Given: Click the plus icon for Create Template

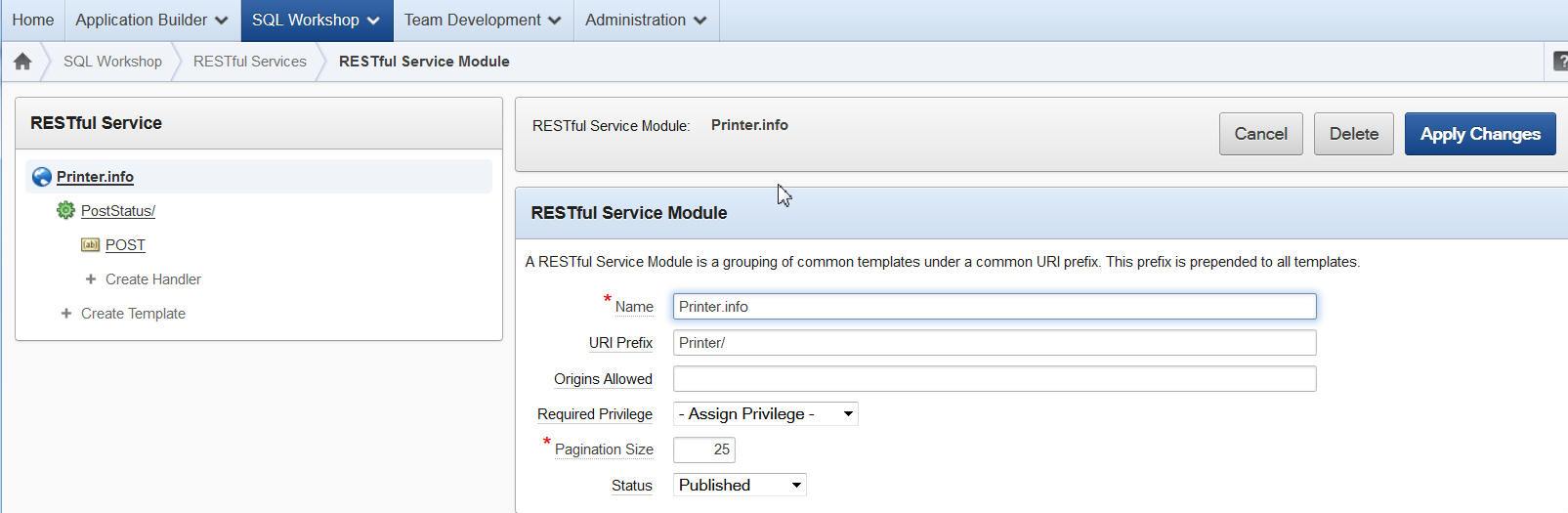Looking at the screenshot, I should coord(66,314).
